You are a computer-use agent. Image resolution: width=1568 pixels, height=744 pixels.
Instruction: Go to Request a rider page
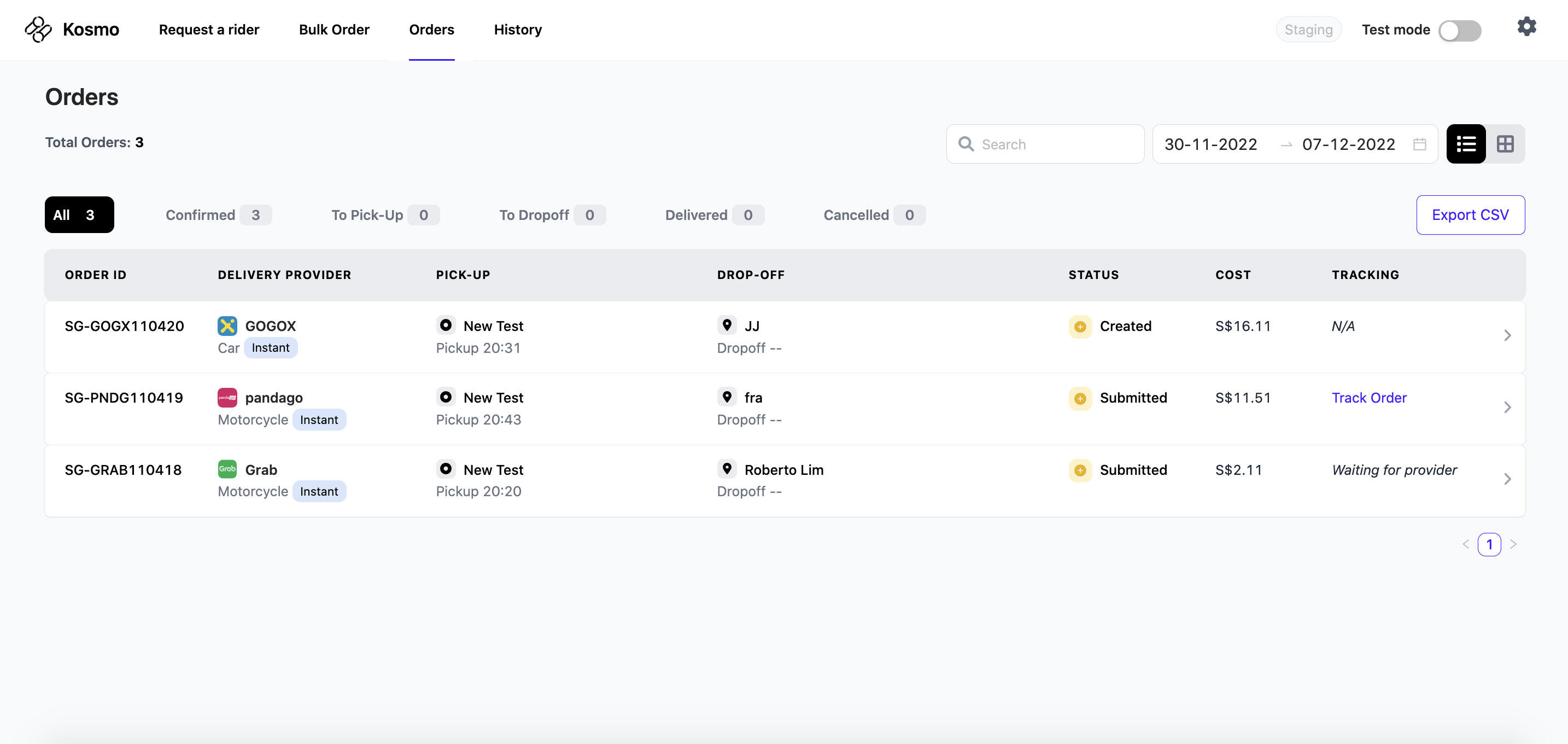(209, 30)
